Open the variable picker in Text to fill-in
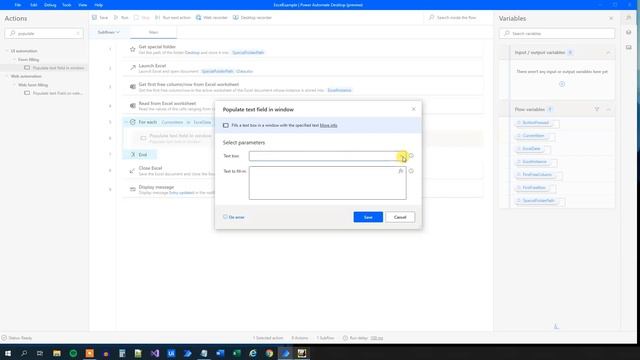The height and width of the screenshot is (360, 640). [x=401, y=171]
